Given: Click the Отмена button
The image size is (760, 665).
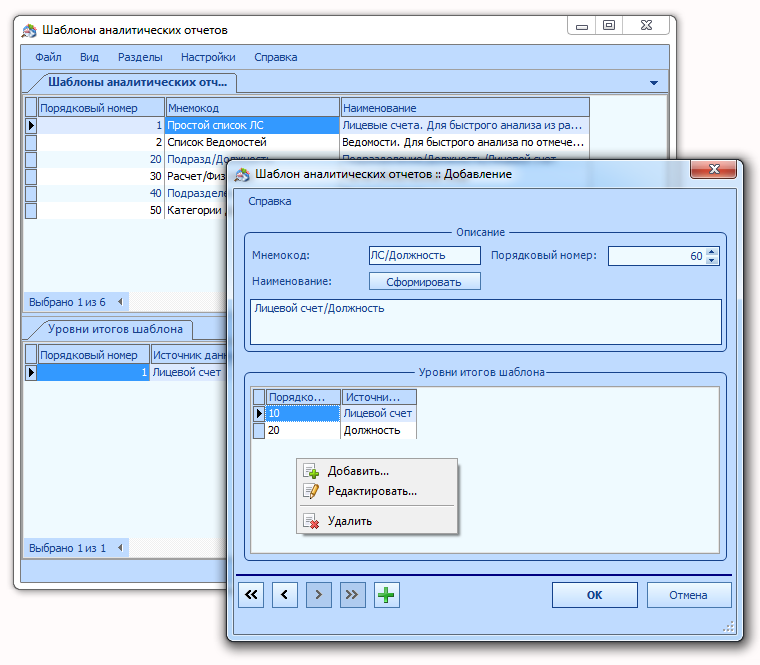Looking at the screenshot, I should click(688, 595).
